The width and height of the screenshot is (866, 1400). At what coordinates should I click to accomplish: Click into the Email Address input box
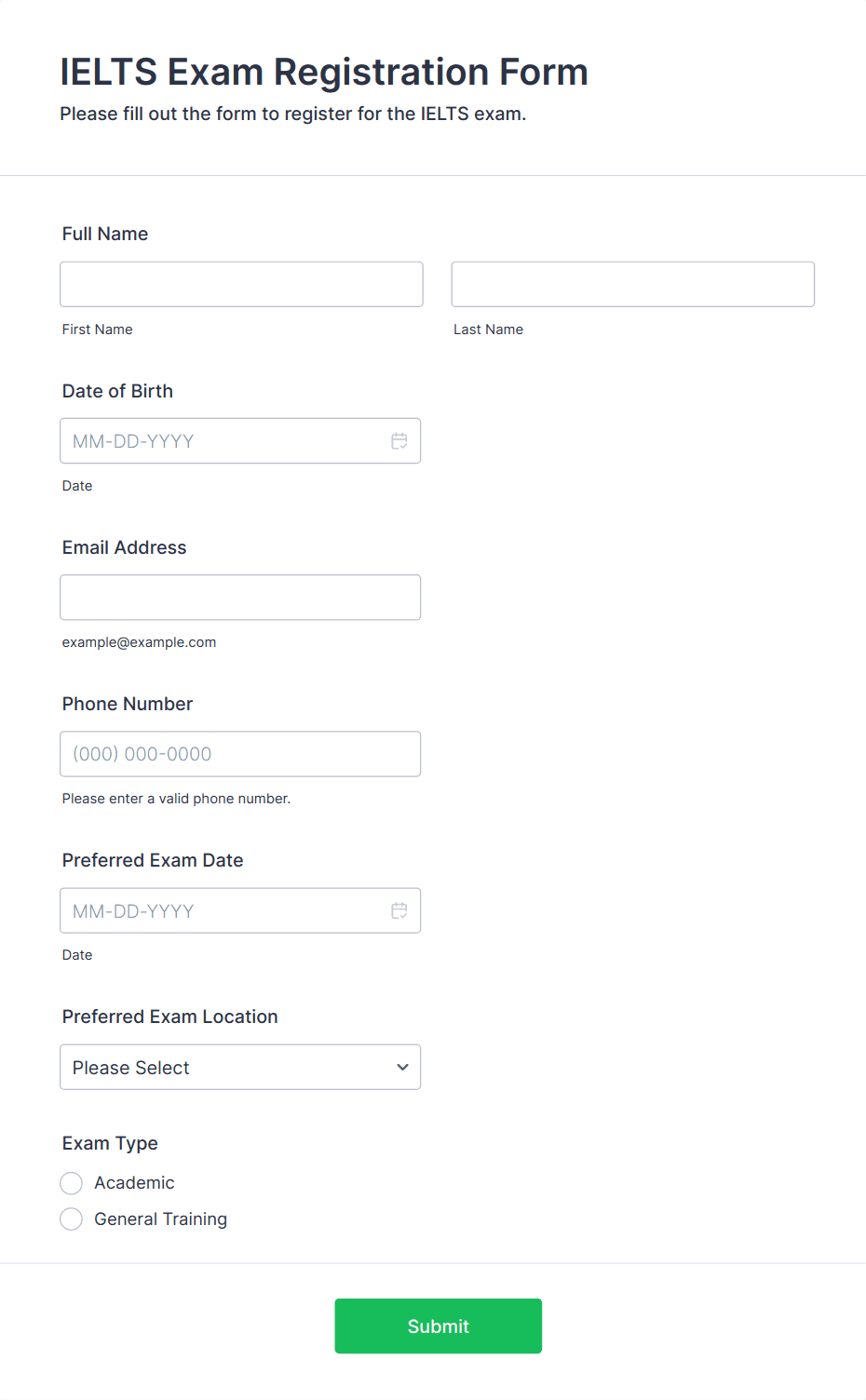coord(240,598)
